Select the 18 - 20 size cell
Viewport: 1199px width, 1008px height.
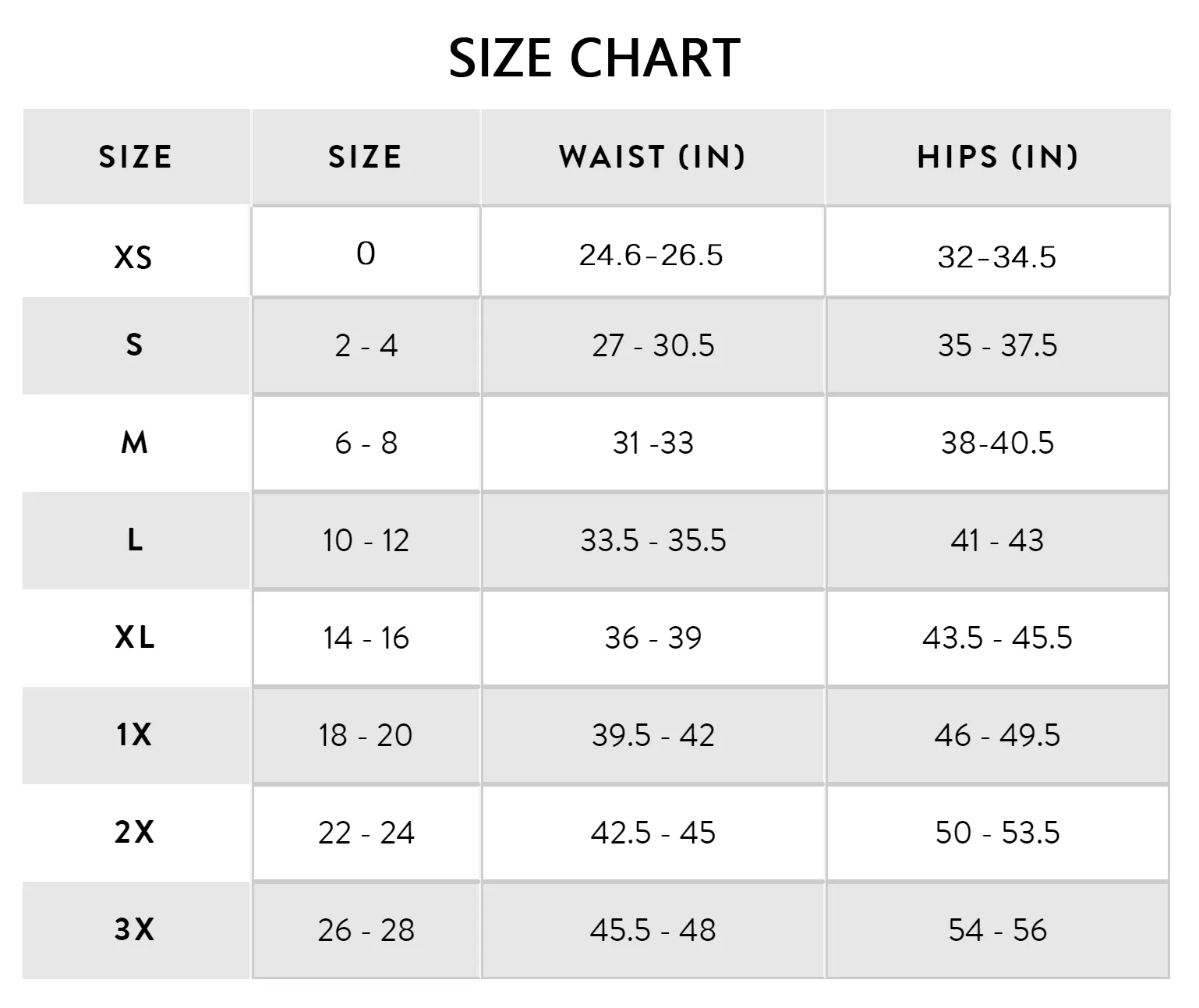(x=366, y=735)
